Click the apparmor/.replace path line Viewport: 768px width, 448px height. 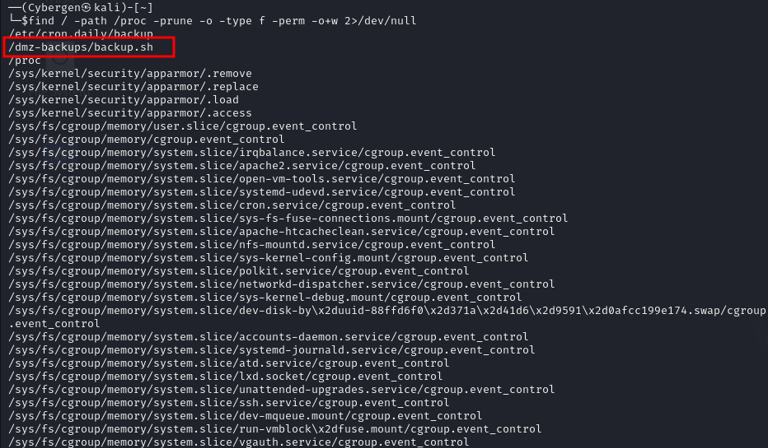133,87
